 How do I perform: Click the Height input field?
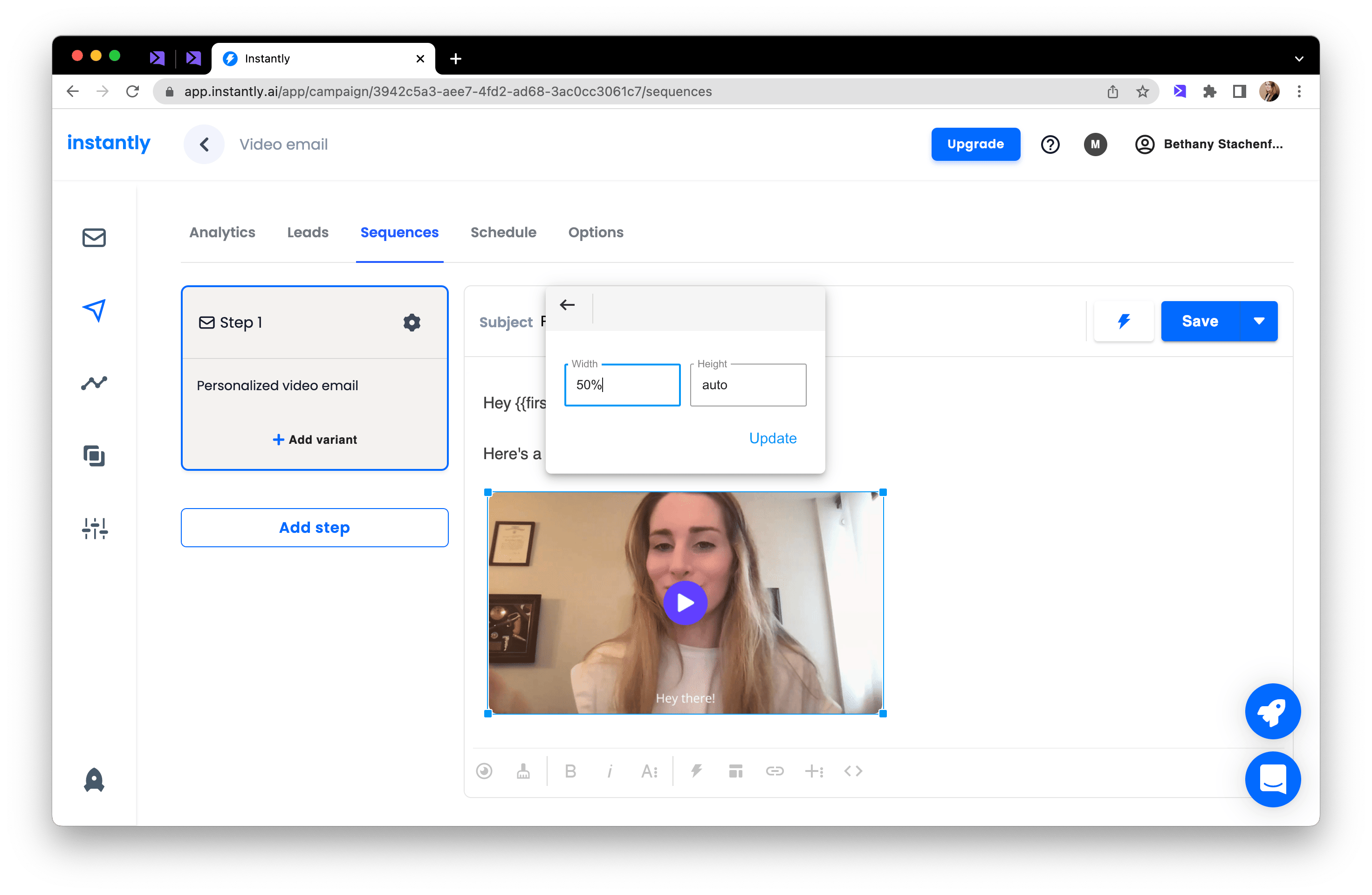[748, 385]
